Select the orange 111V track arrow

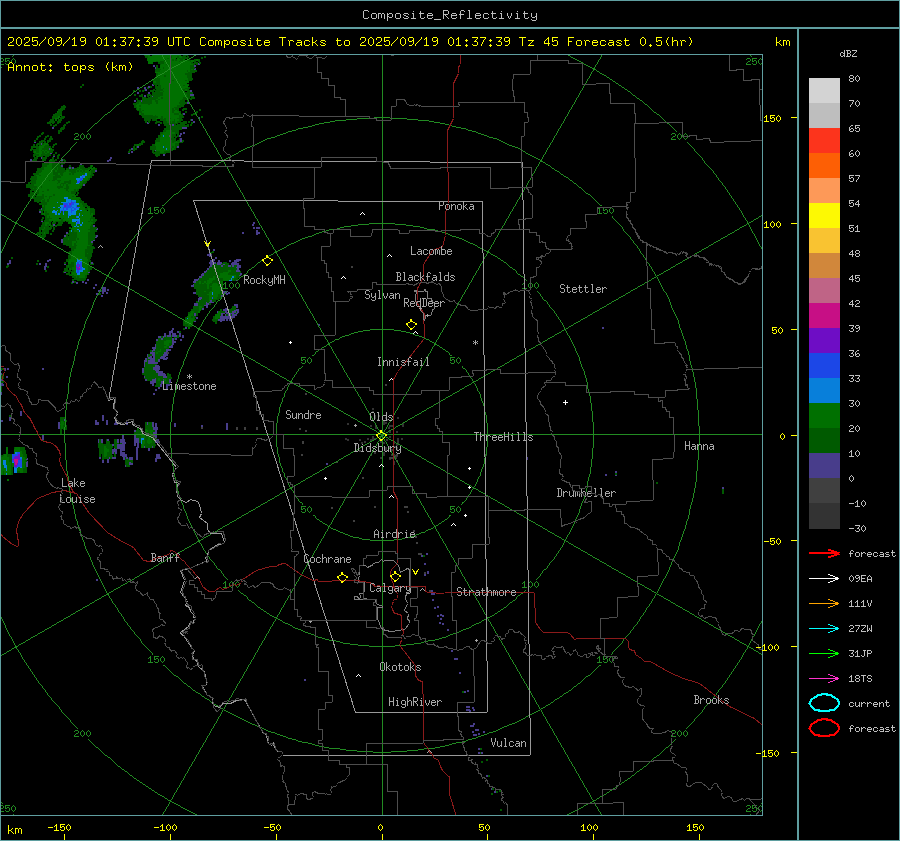coord(823,603)
